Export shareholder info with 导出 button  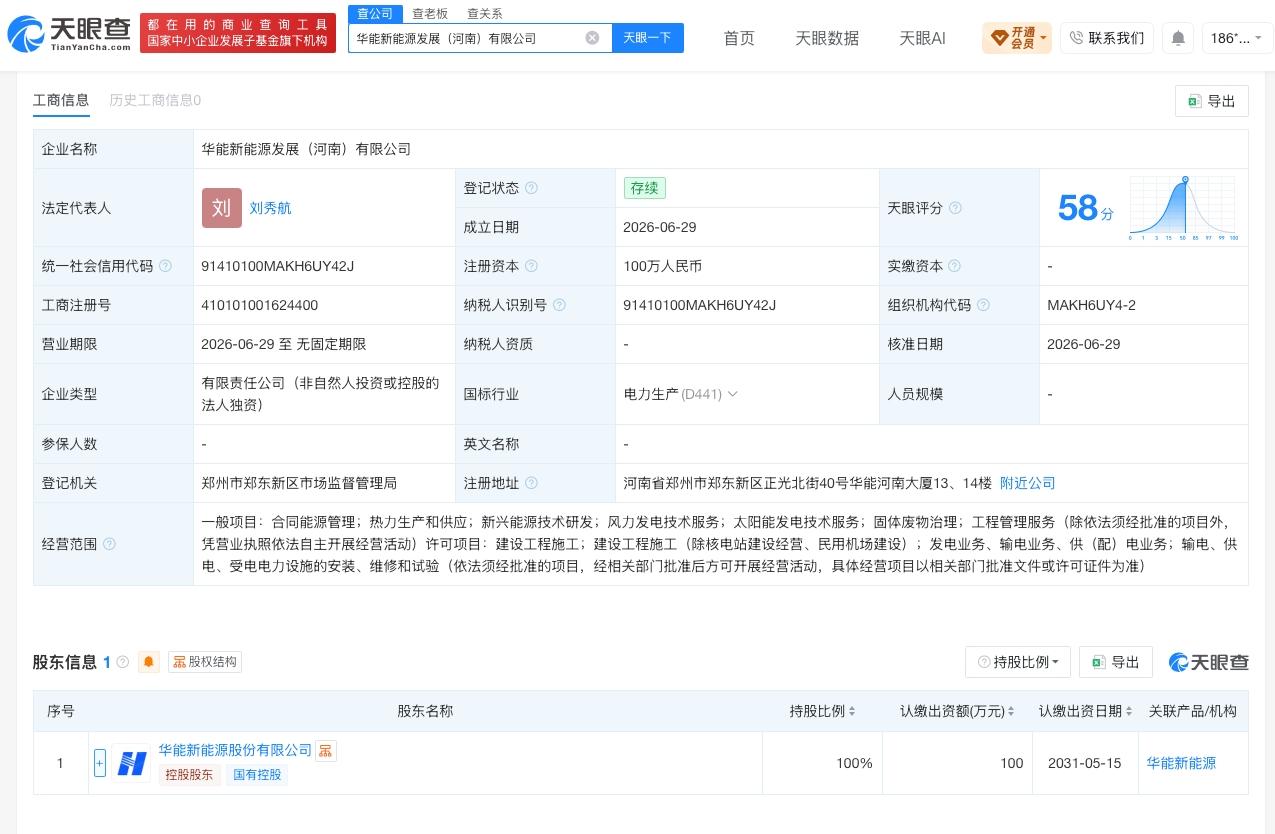point(1116,662)
